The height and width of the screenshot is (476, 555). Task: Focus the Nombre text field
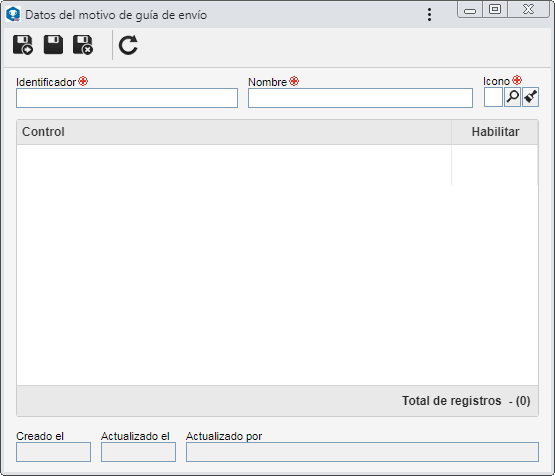(360, 98)
